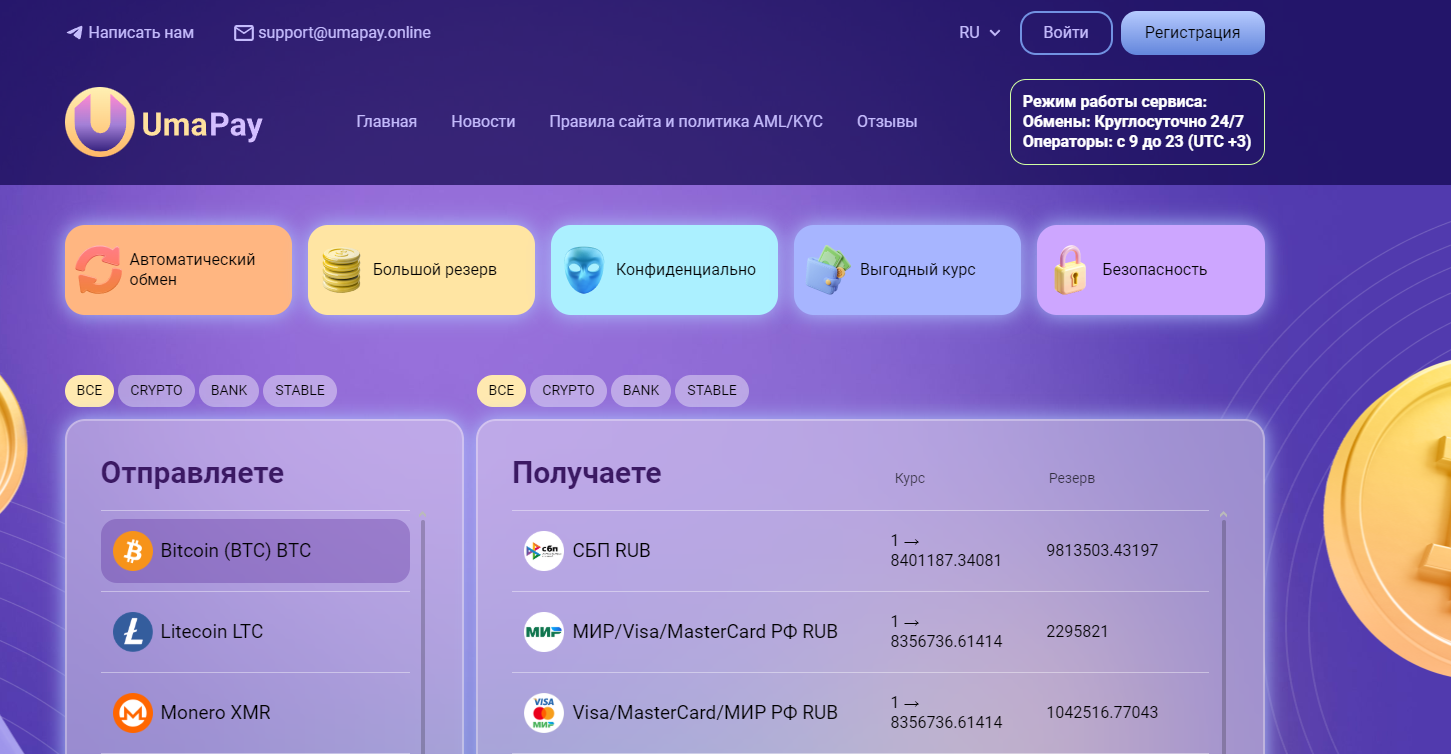Click the wallet favorable rate icon
Viewport: 1451px width, 754px height.
(828, 270)
